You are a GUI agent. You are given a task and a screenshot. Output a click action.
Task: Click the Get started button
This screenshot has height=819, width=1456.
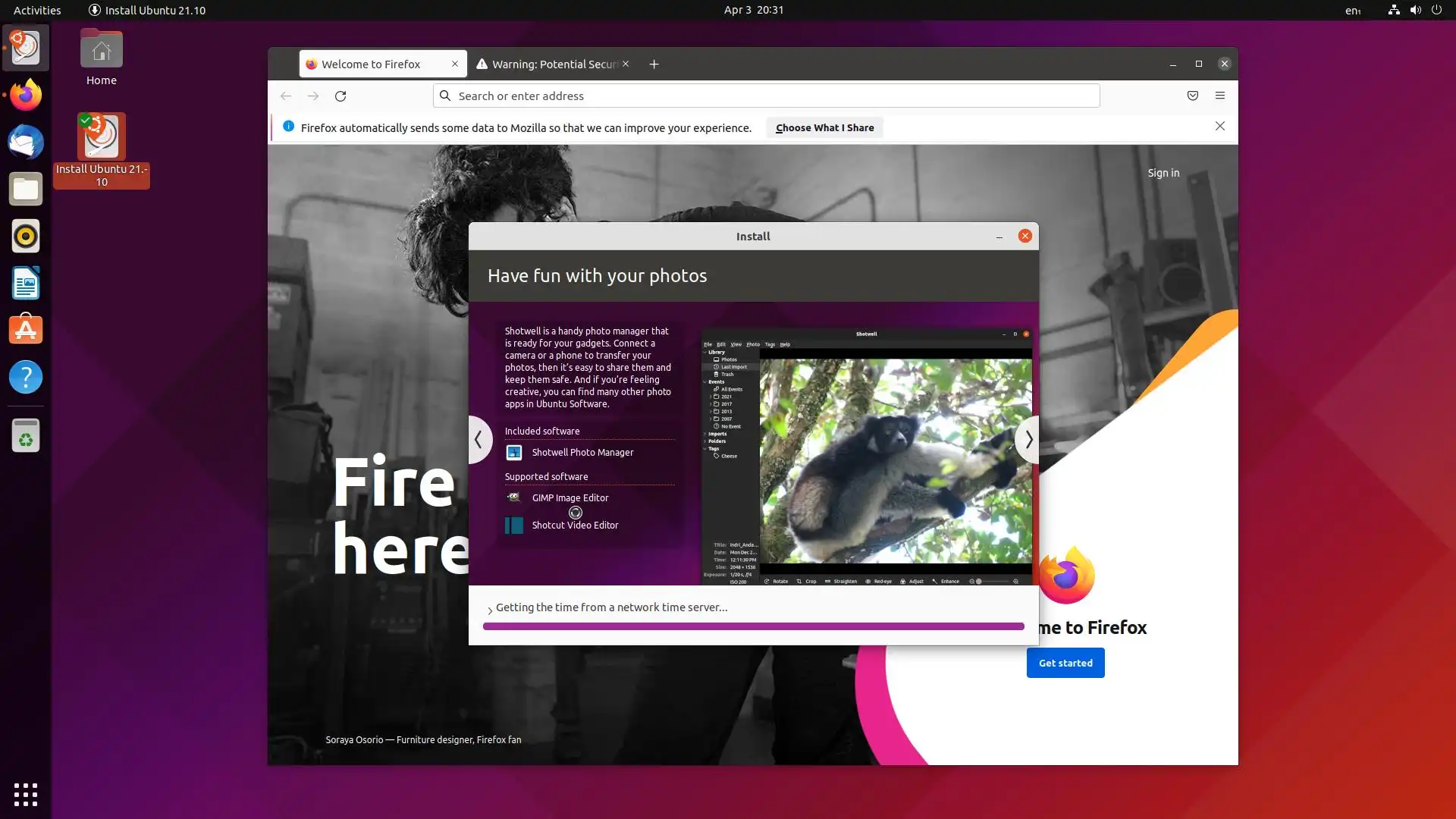click(x=1065, y=663)
